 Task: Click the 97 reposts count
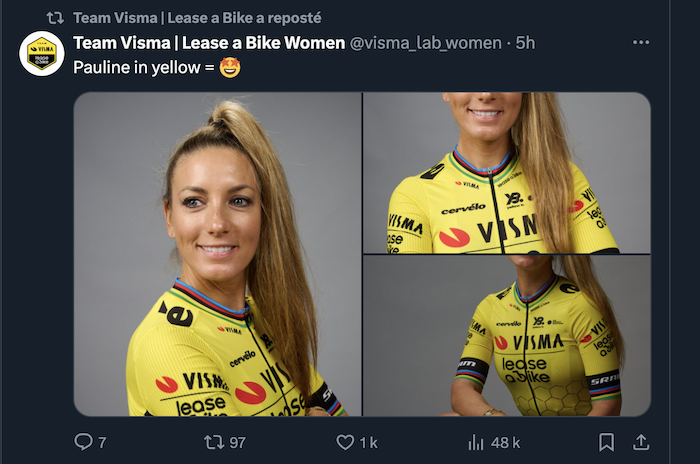click(x=237, y=442)
